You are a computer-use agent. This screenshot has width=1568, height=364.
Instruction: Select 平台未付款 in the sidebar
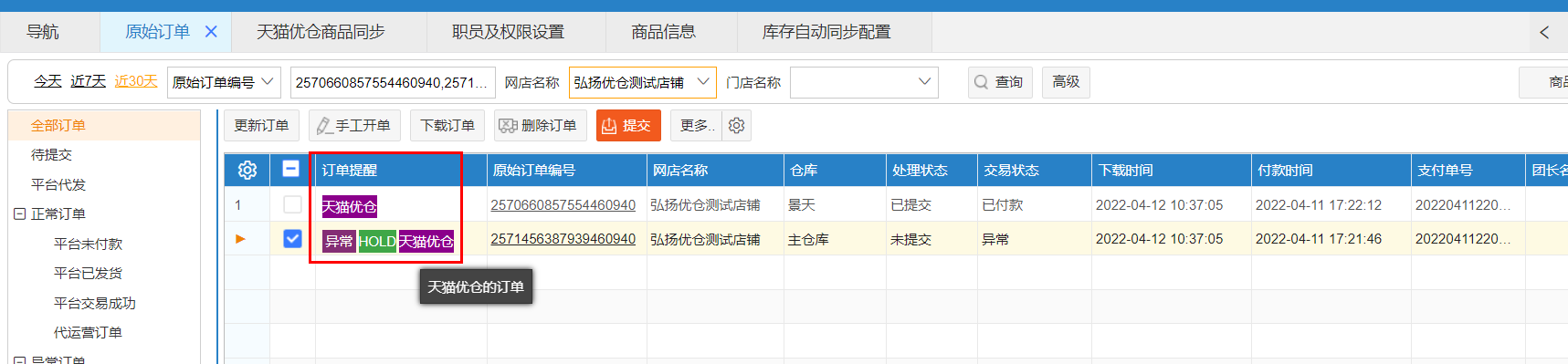(x=88, y=244)
